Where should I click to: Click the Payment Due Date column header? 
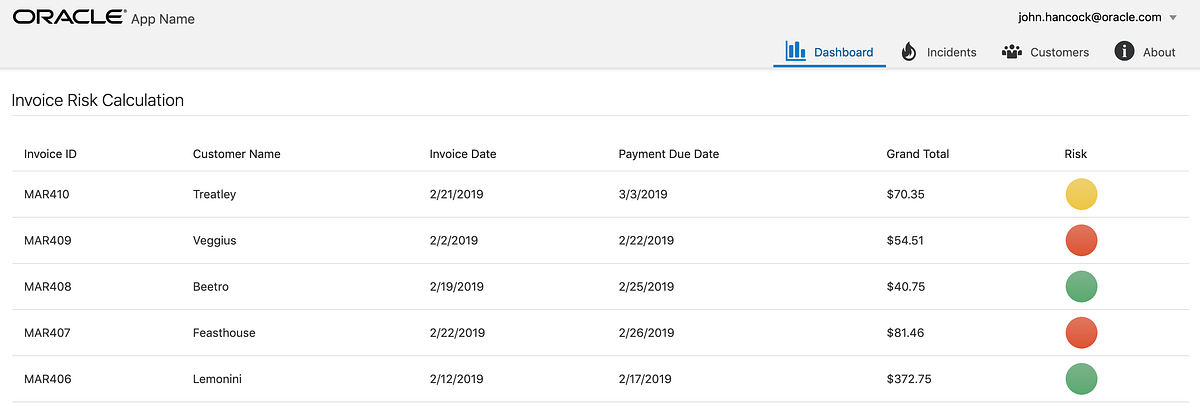click(668, 154)
